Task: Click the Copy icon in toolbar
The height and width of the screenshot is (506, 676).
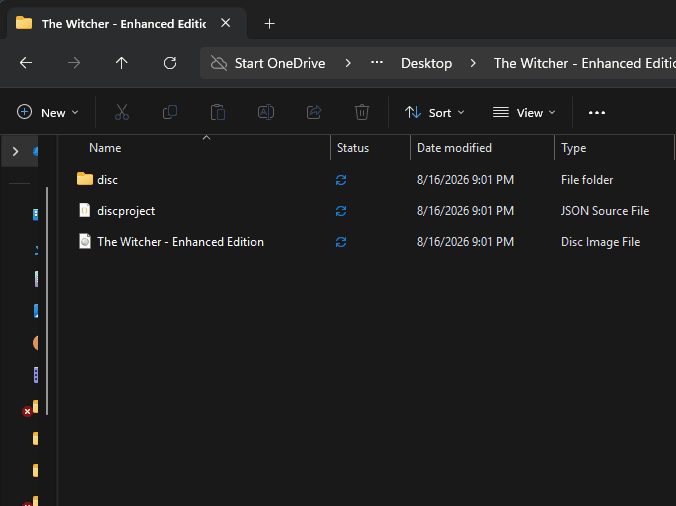Action: [x=170, y=112]
